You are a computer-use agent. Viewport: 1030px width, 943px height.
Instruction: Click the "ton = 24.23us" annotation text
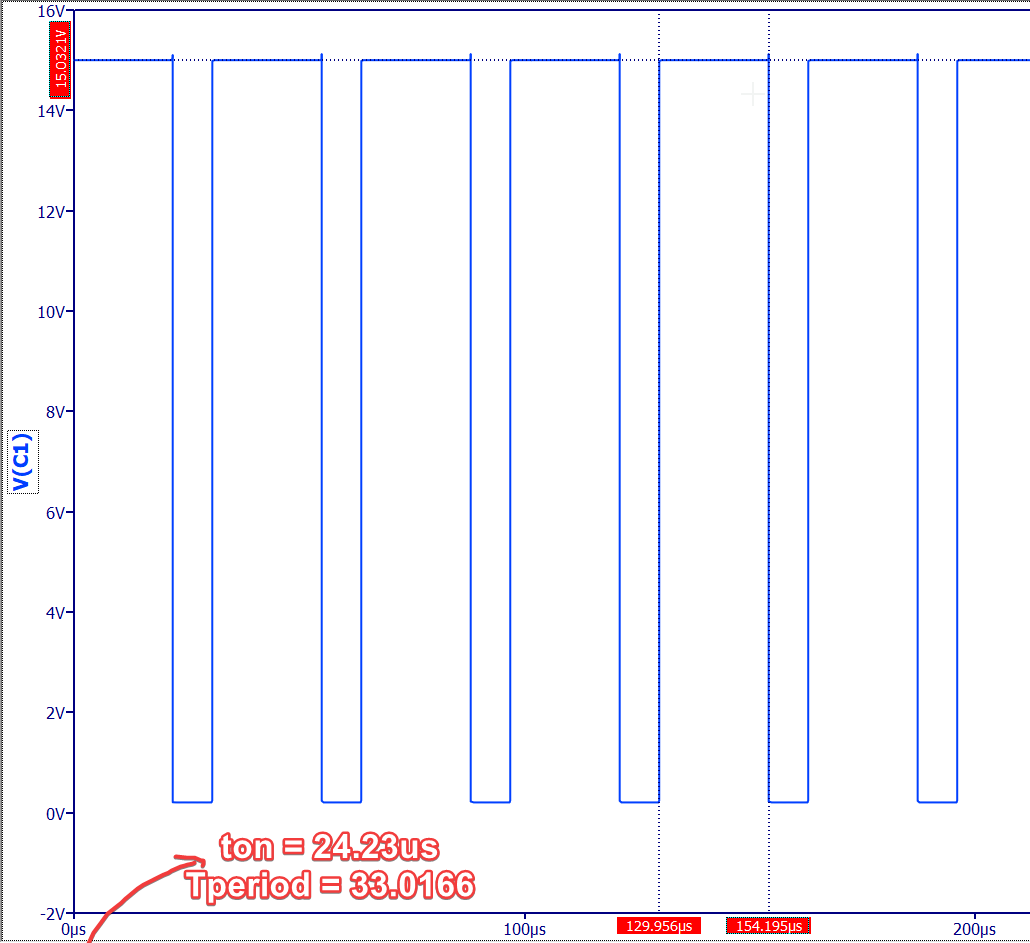tap(329, 848)
